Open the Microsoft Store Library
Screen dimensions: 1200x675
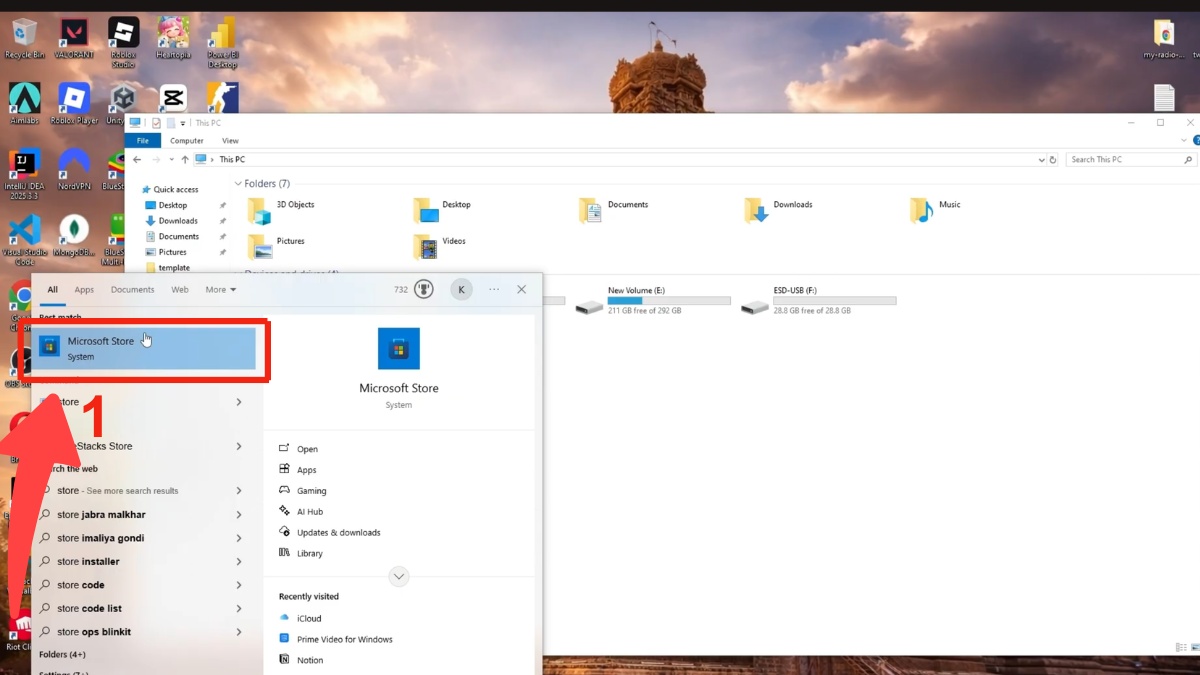310,553
